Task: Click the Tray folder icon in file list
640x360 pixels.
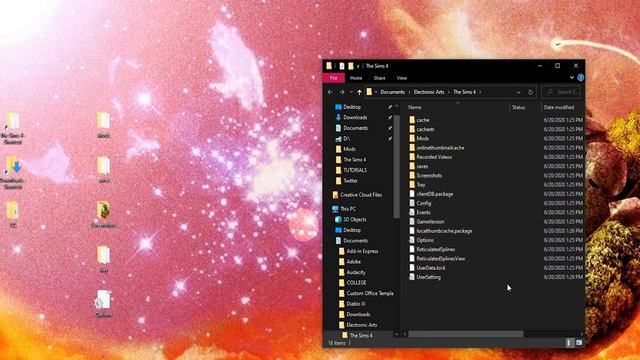Action: tap(412, 184)
